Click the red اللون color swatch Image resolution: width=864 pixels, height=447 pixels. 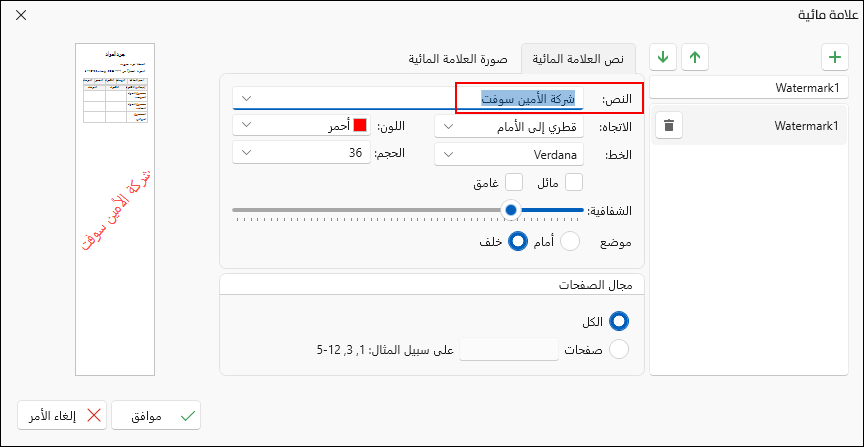point(360,125)
